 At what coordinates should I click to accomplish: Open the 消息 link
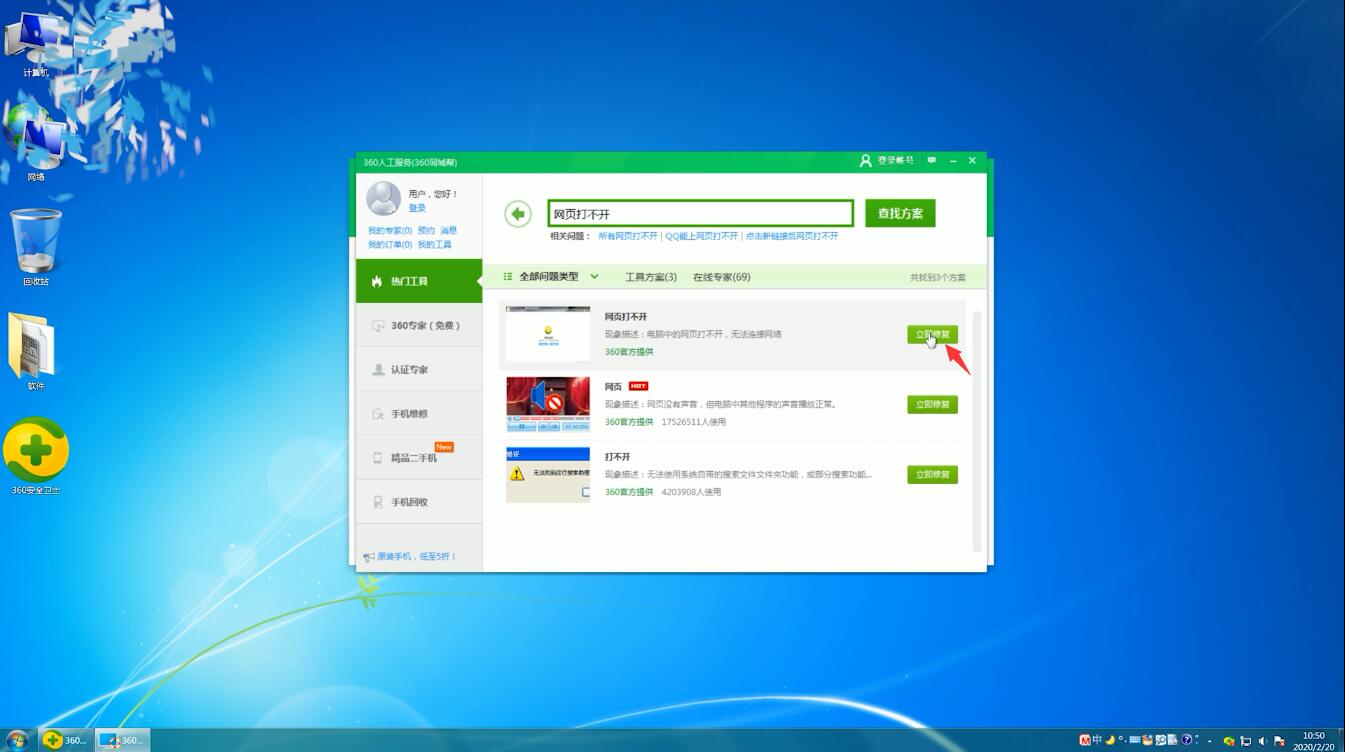448,231
